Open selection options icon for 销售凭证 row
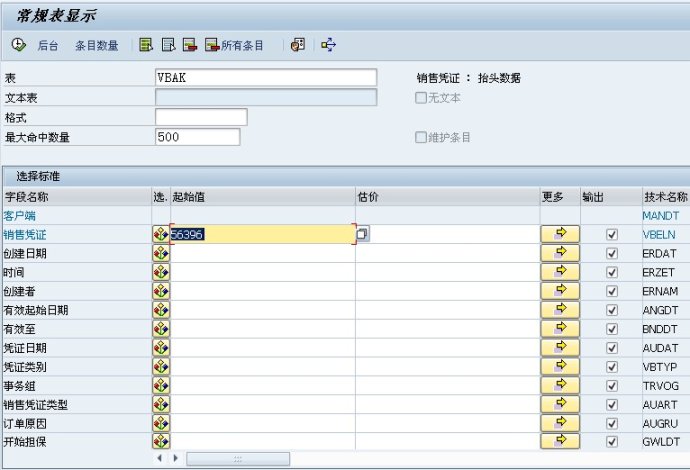This screenshot has width=690, height=470. tap(160, 234)
